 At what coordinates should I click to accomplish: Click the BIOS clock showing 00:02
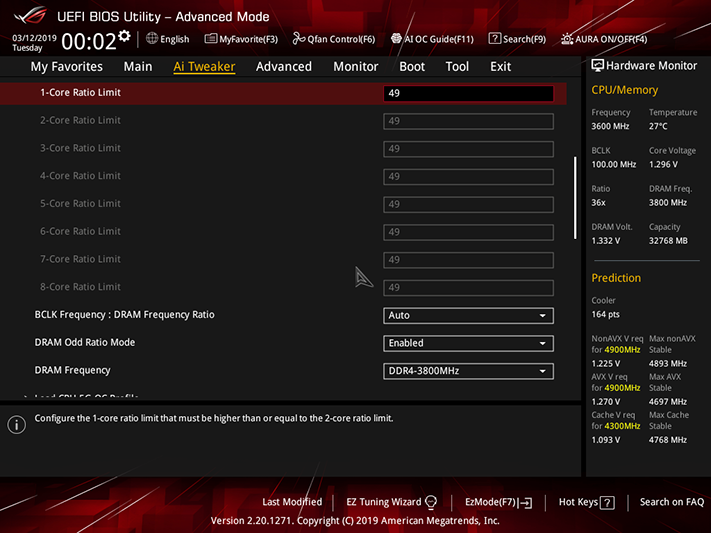[x=89, y=41]
